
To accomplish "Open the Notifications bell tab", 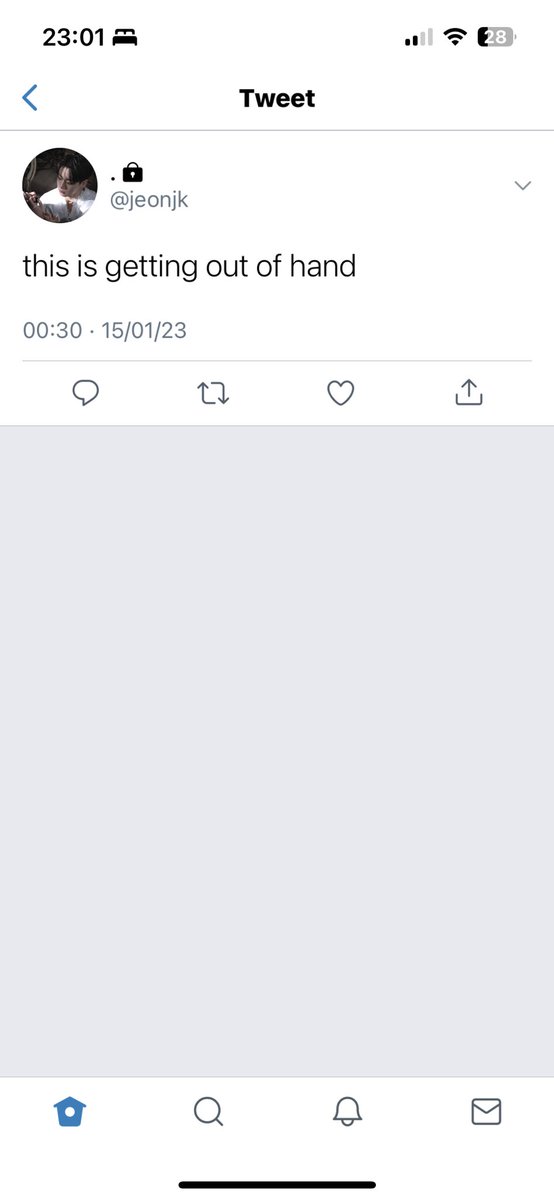I will [347, 1111].
